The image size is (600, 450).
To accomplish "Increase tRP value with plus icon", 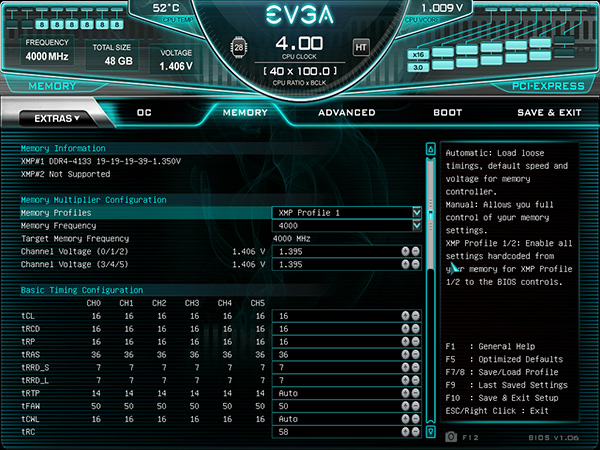I will pyautogui.click(x=406, y=342).
